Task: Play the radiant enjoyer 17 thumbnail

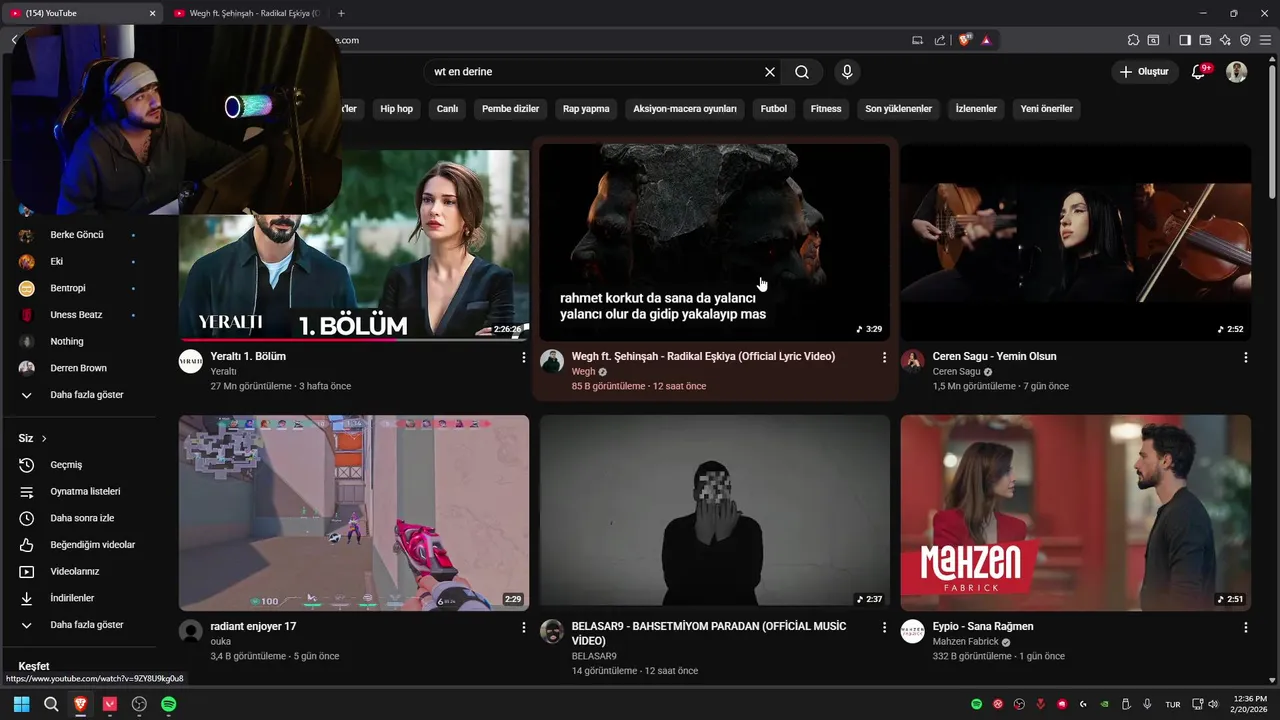Action: tap(354, 513)
